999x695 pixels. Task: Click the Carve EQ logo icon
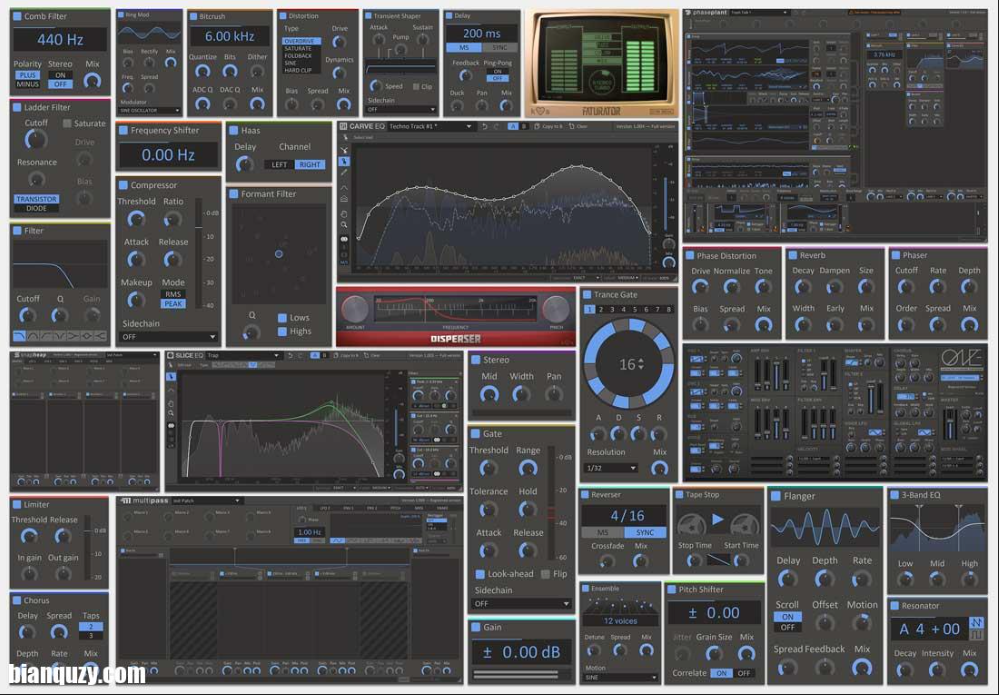tap(344, 126)
